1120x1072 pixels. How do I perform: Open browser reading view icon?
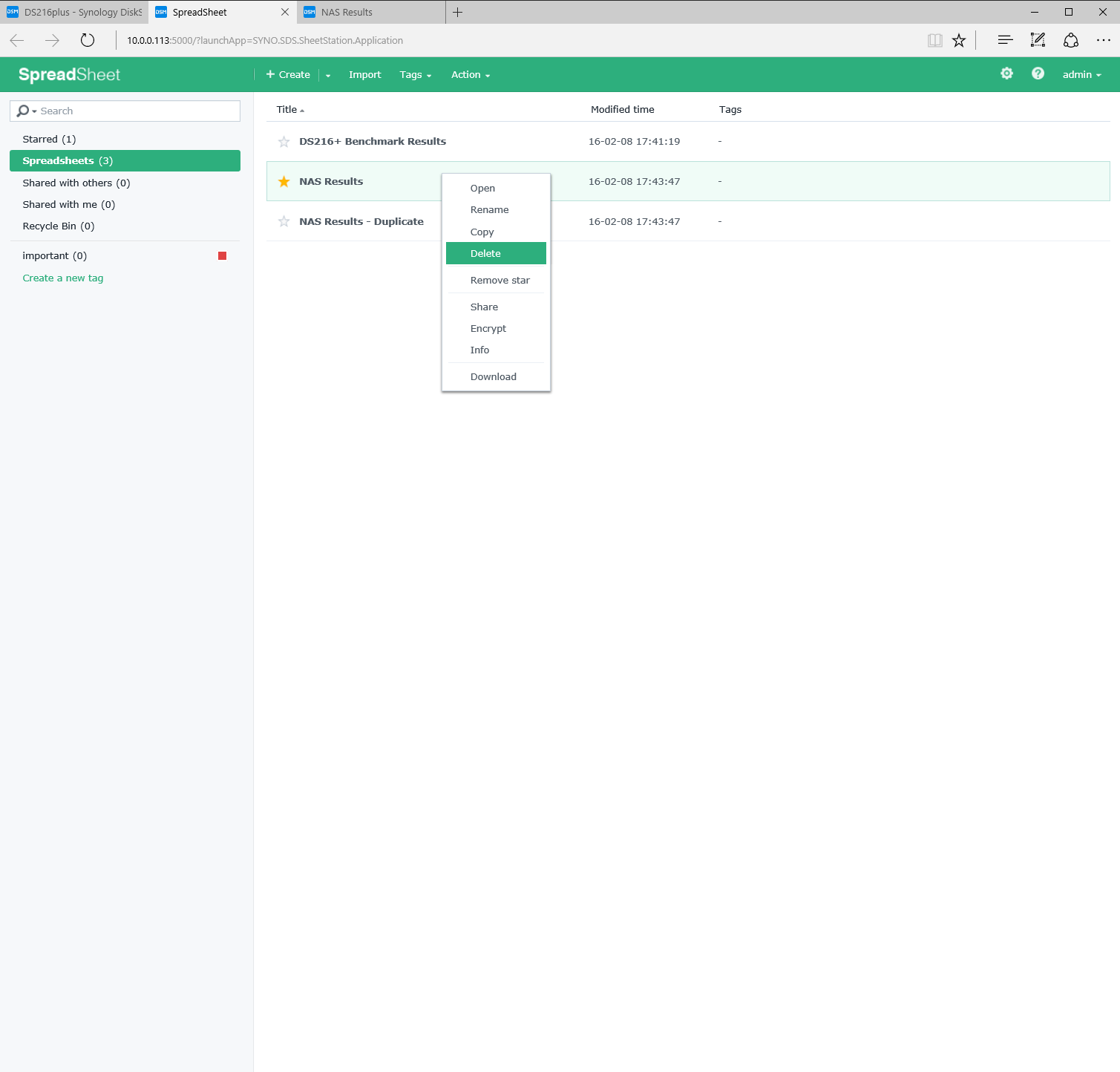pyautogui.click(x=935, y=41)
